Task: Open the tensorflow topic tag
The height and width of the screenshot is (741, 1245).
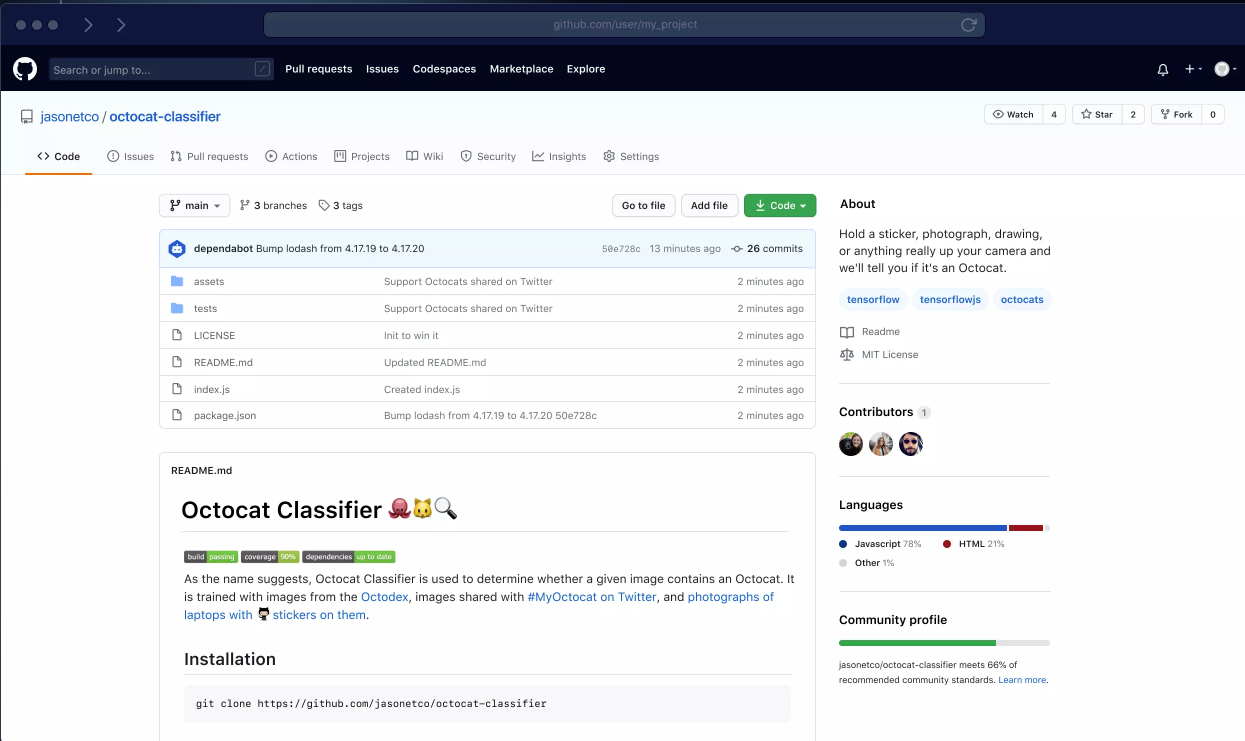Action: pos(873,300)
